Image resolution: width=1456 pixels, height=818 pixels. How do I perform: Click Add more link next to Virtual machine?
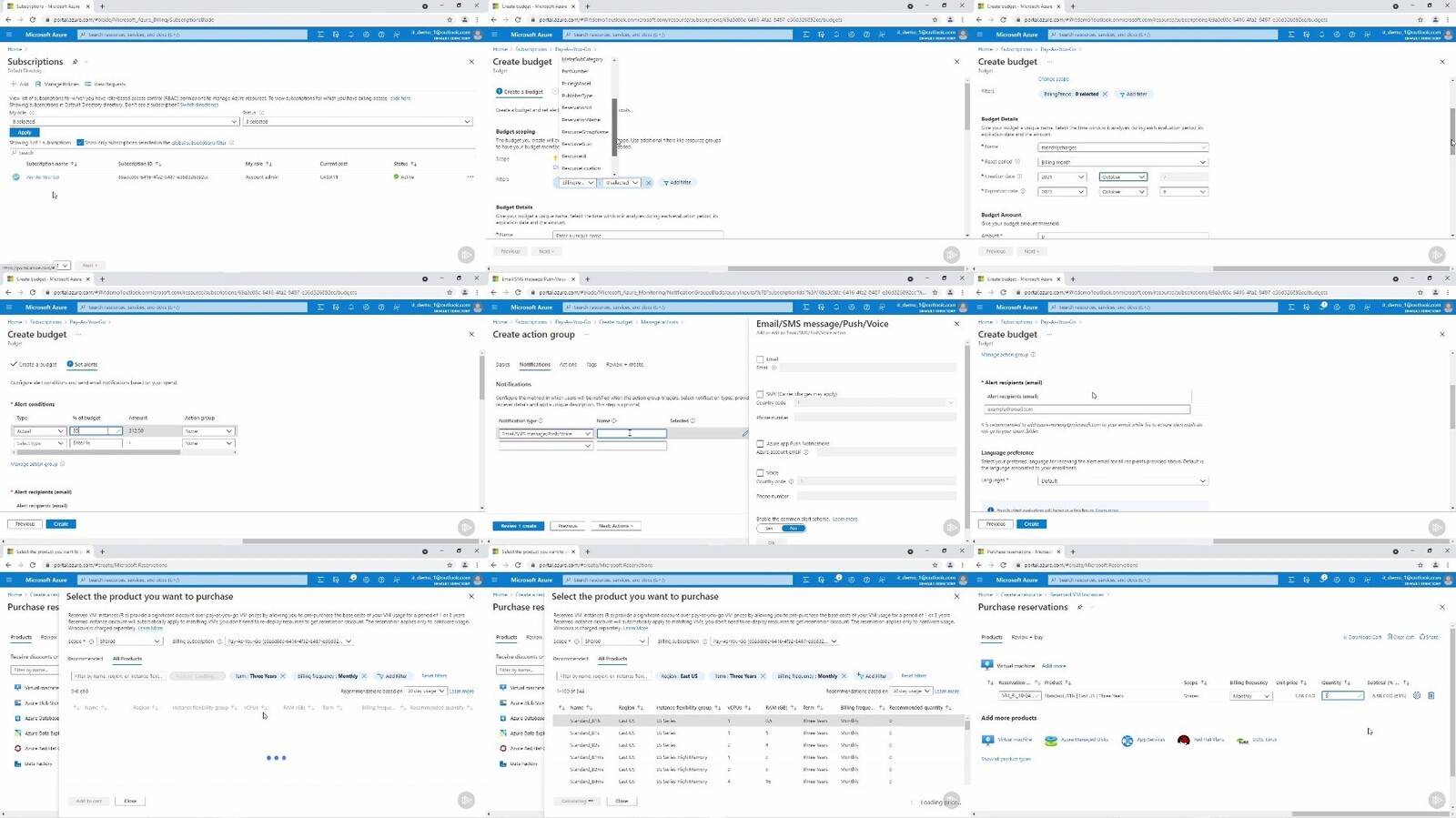(1054, 666)
